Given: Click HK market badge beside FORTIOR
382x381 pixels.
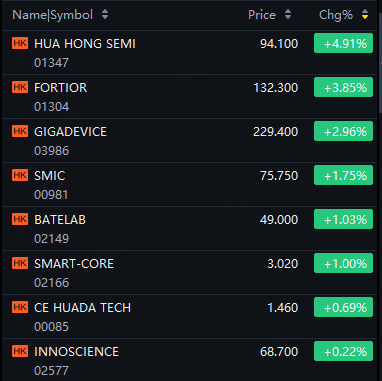Looking at the screenshot, I should click(x=20, y=87).
